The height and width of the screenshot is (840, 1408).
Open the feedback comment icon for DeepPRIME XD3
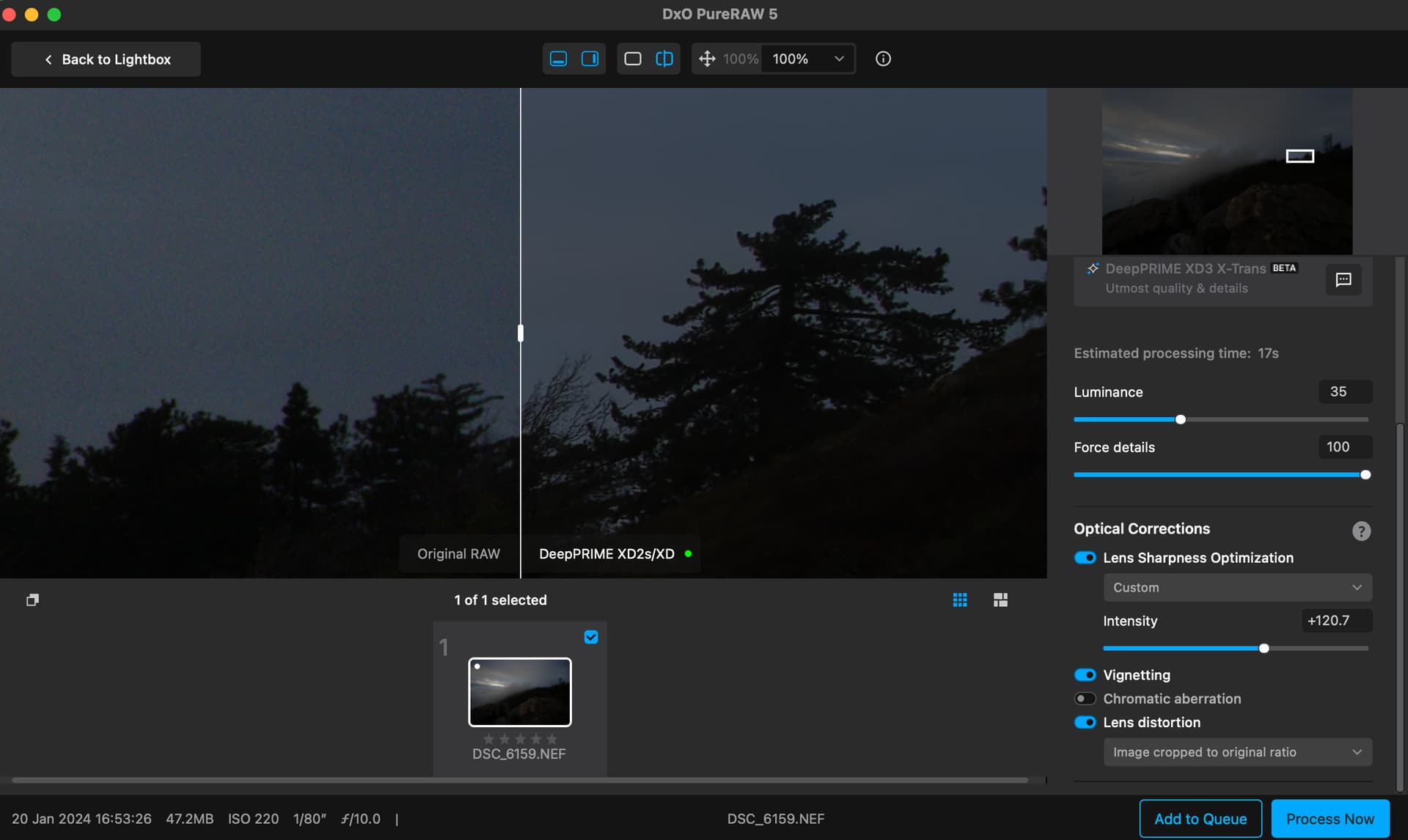point(1343,279)
